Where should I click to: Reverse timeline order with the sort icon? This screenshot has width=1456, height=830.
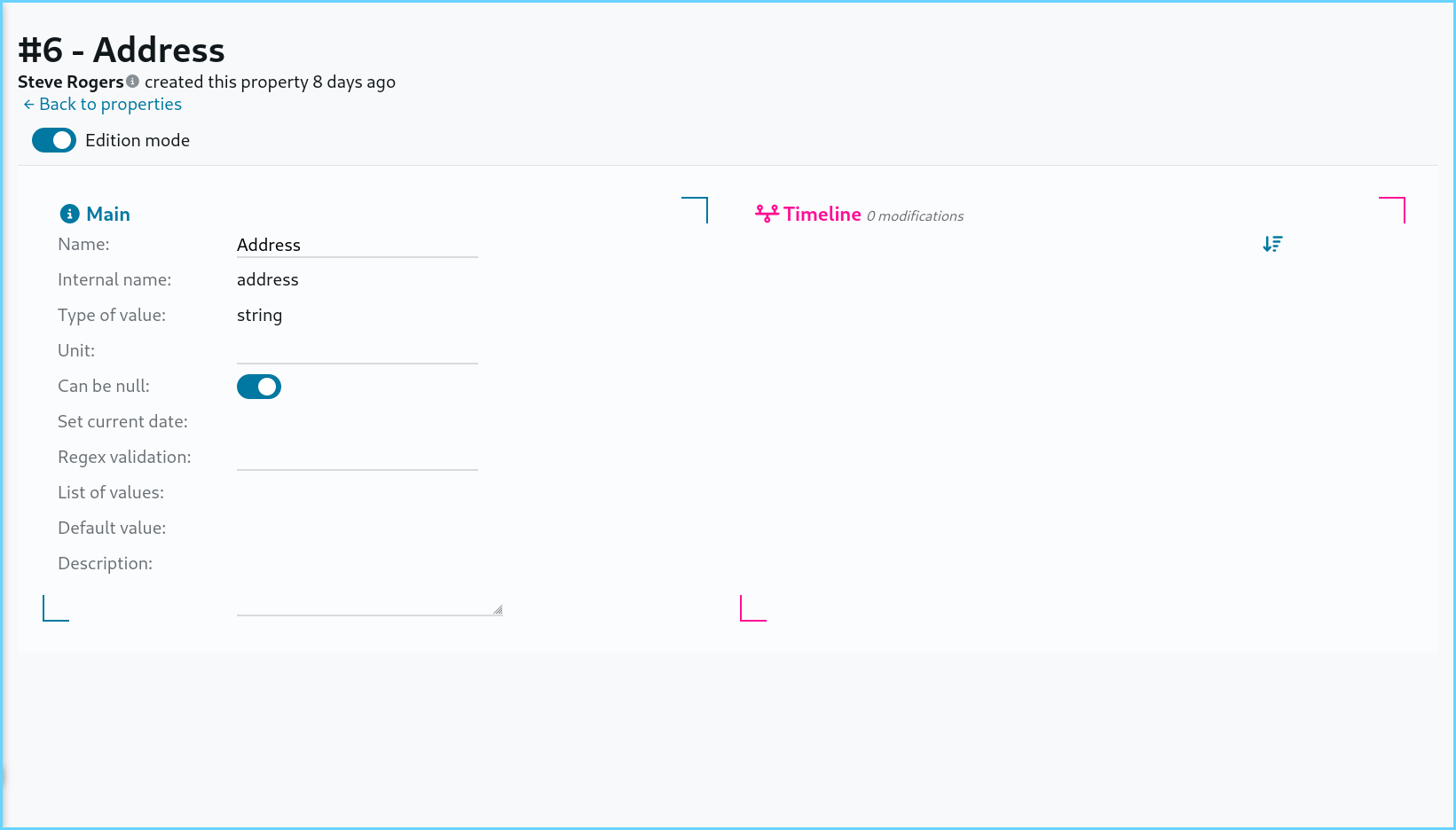tap(1272, 244)
